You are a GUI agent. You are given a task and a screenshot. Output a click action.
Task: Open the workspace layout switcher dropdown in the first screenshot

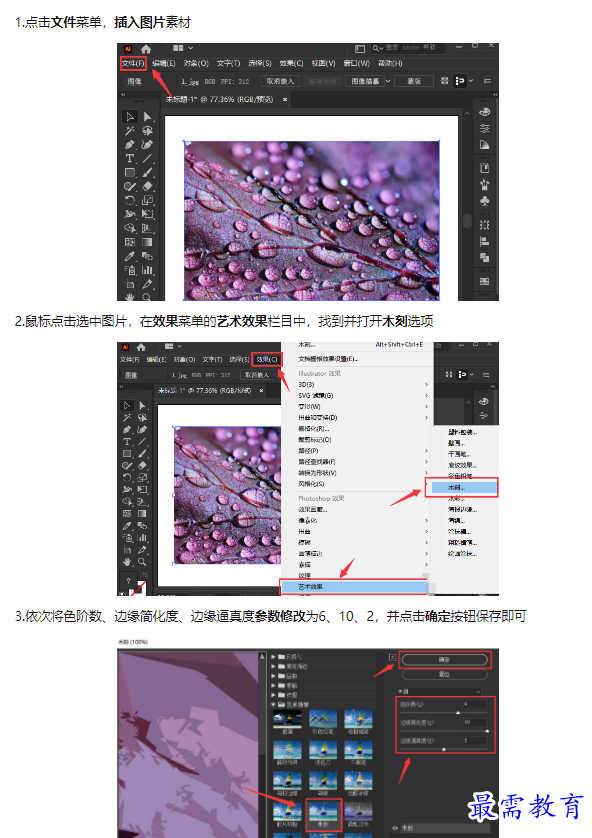tap(183, 48)
